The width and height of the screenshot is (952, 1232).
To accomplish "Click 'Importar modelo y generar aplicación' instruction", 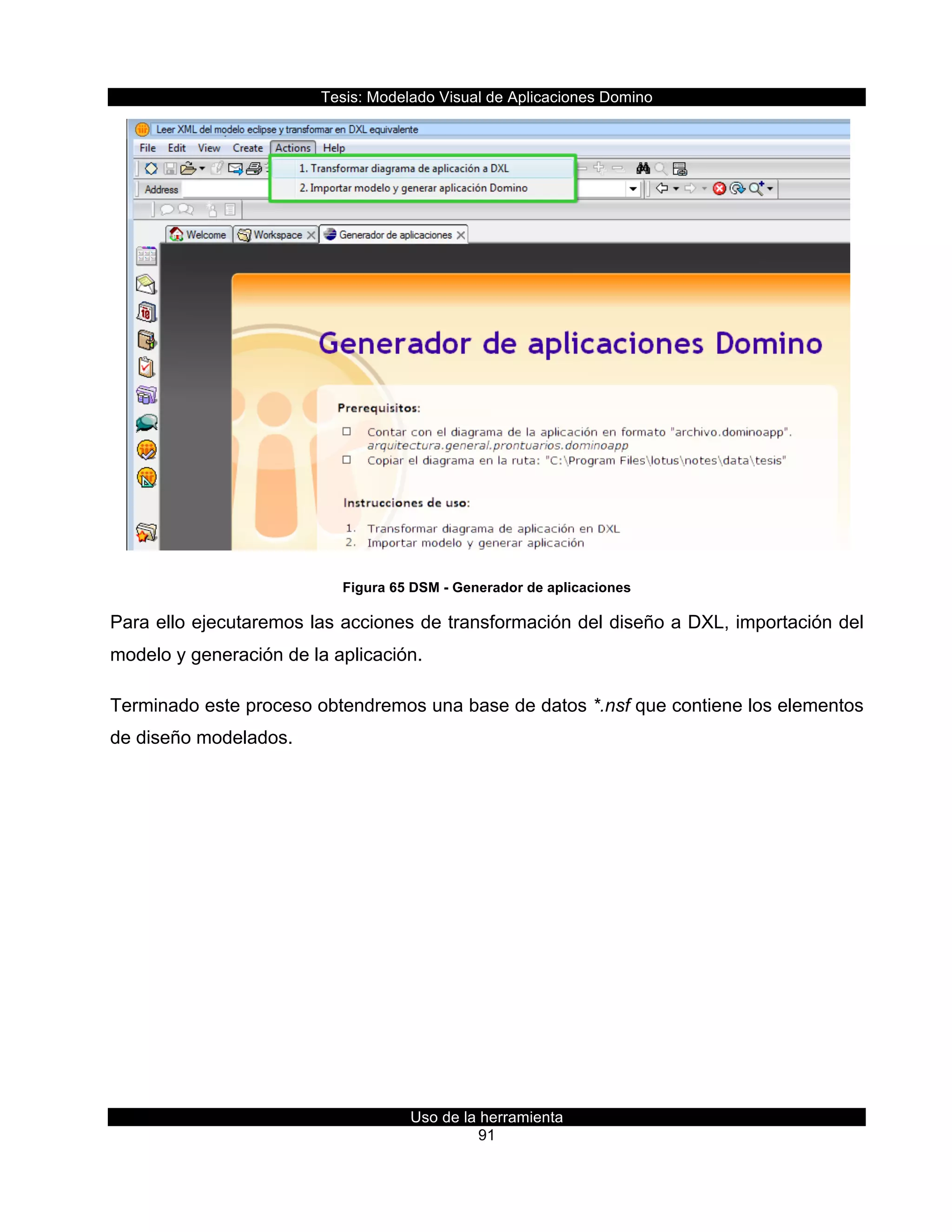I will tap(476, 543).
